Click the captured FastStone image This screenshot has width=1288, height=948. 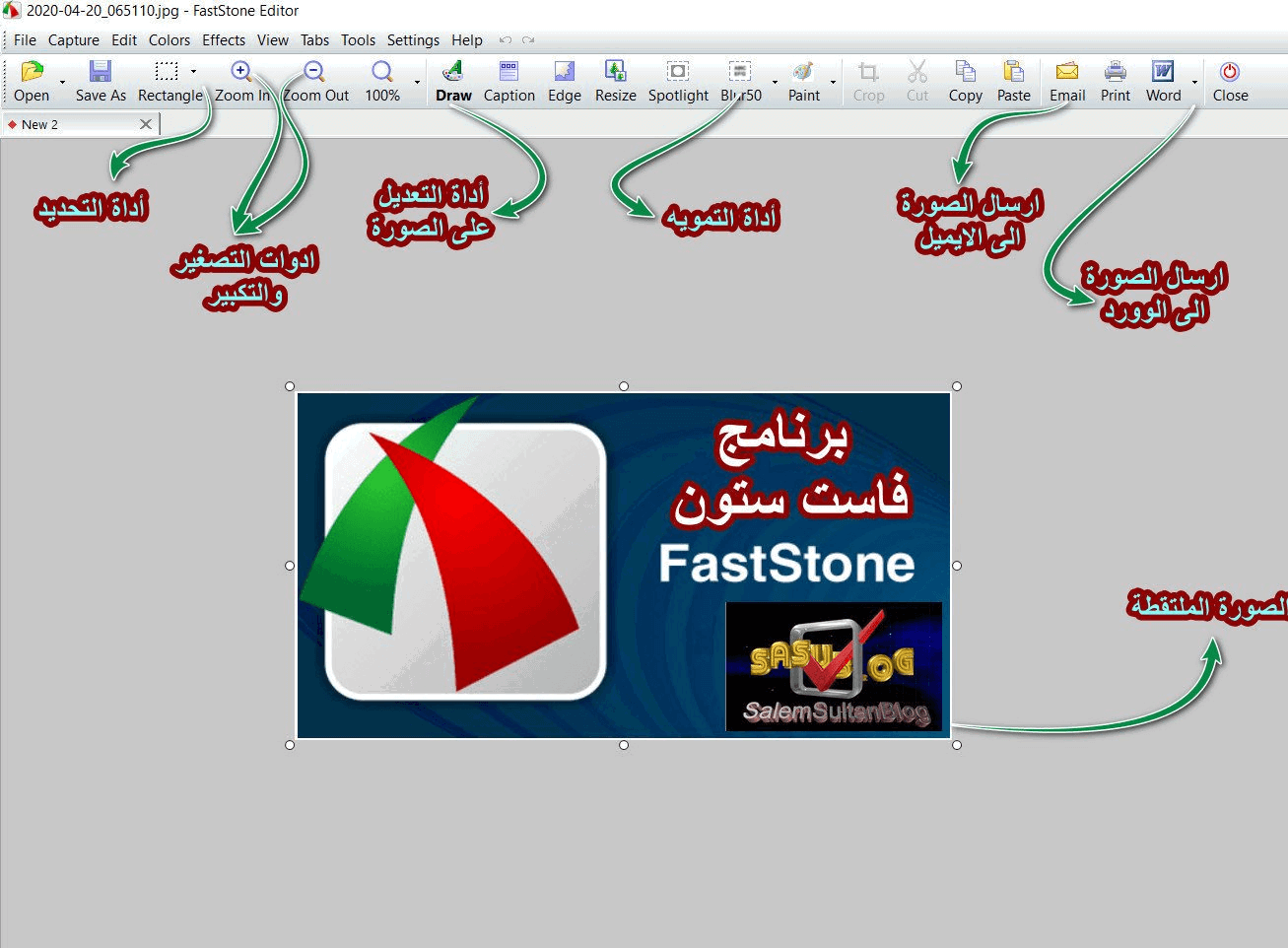pyautogui.click(x=623, y=565)
